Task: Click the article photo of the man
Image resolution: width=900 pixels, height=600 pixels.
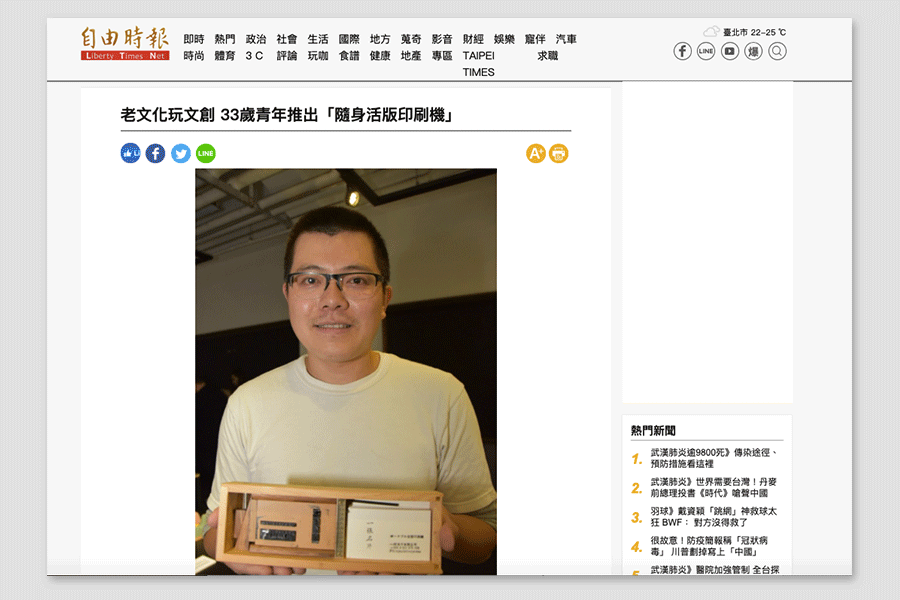Action: 345,370
